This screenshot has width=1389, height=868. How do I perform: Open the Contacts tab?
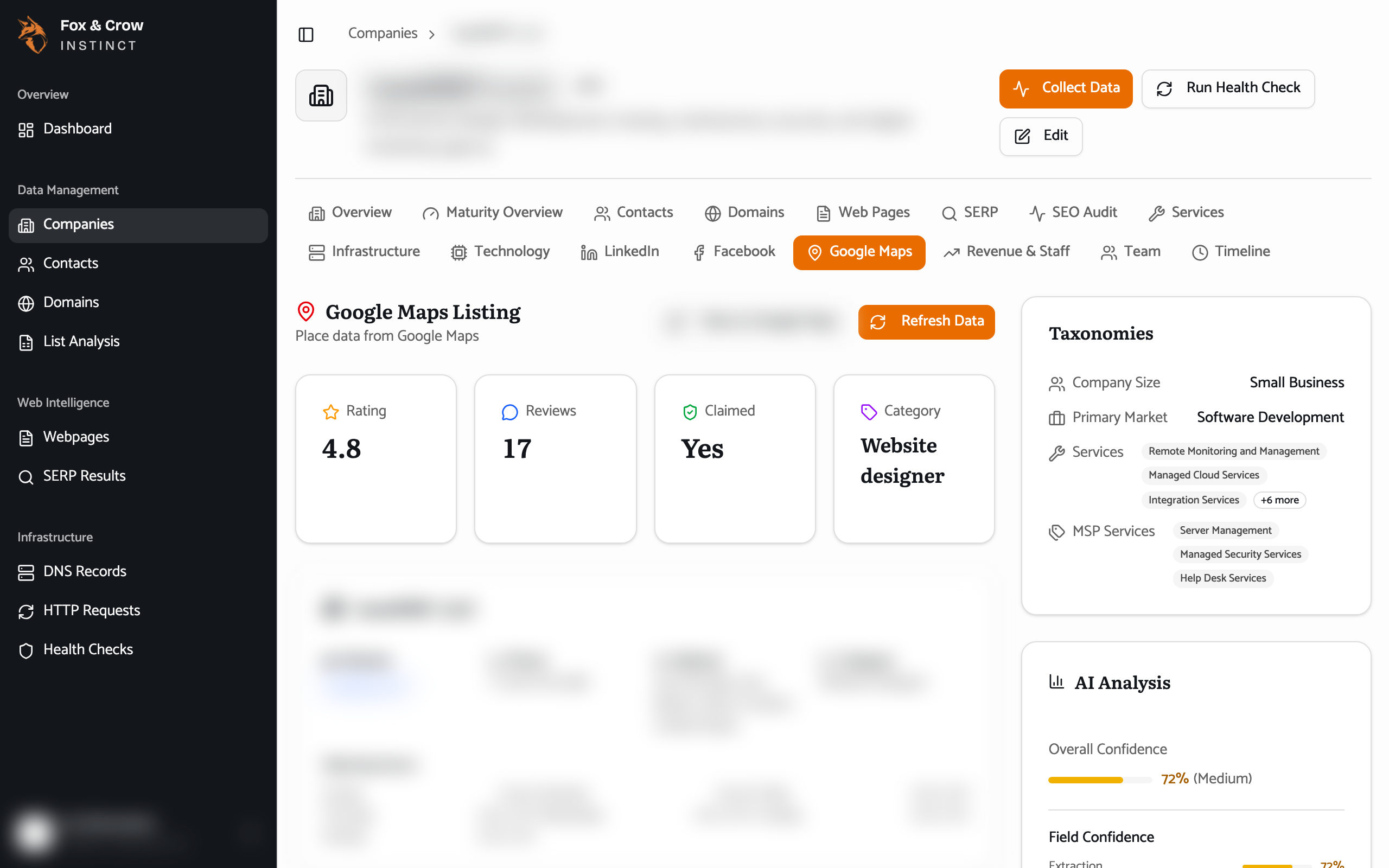point(634,213)
